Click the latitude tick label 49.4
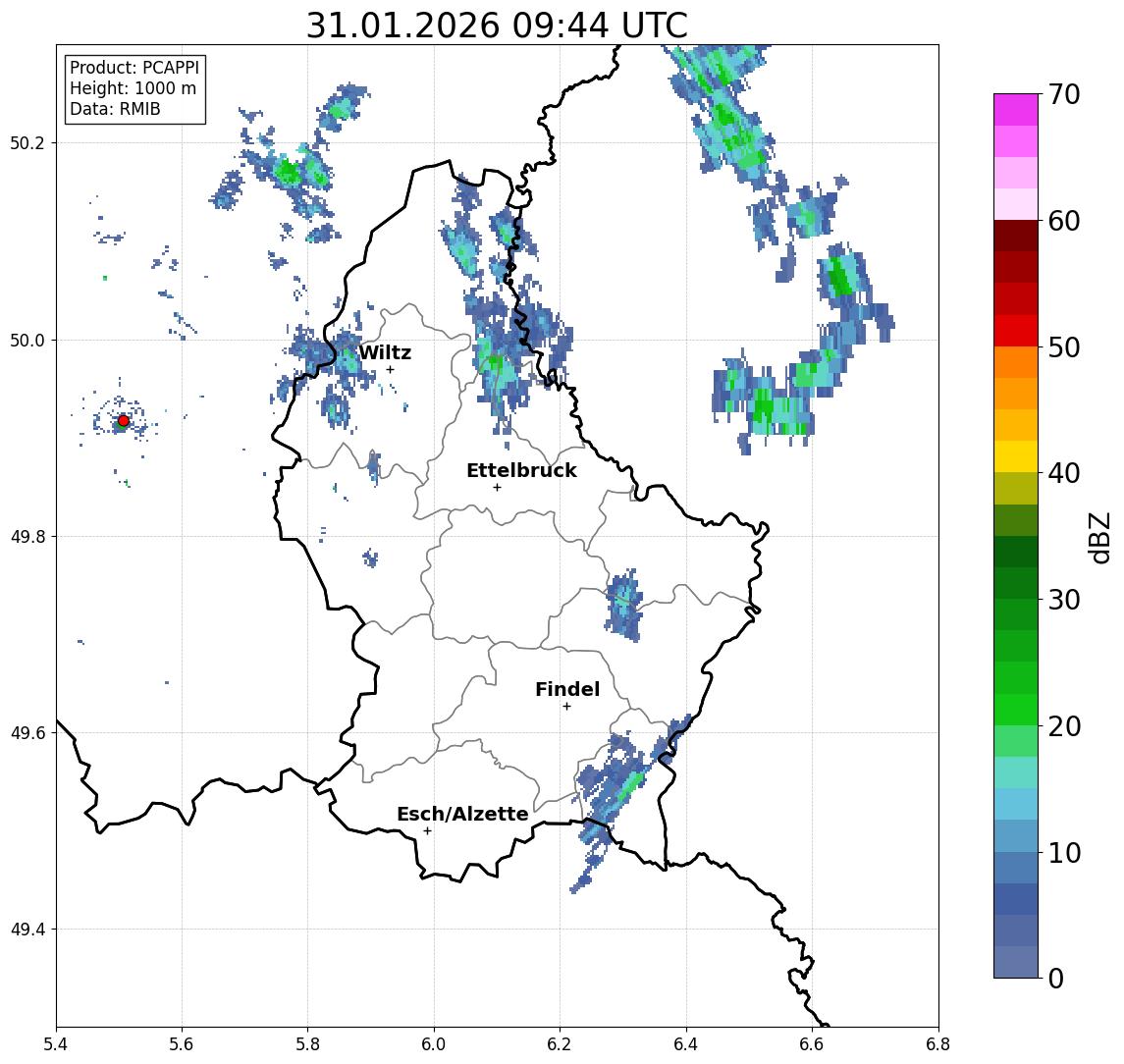The width and height of the screenshot is (1124, 1064). click(x=27, y=930)
